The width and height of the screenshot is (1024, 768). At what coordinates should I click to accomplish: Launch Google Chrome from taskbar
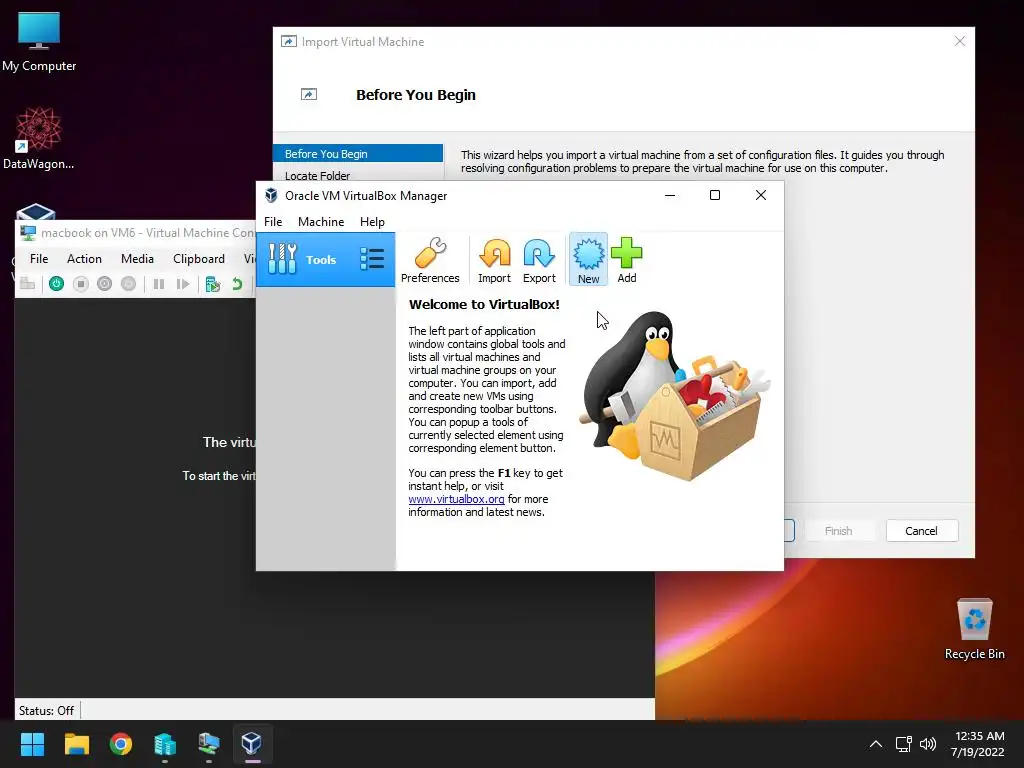[x=121, y=743]
